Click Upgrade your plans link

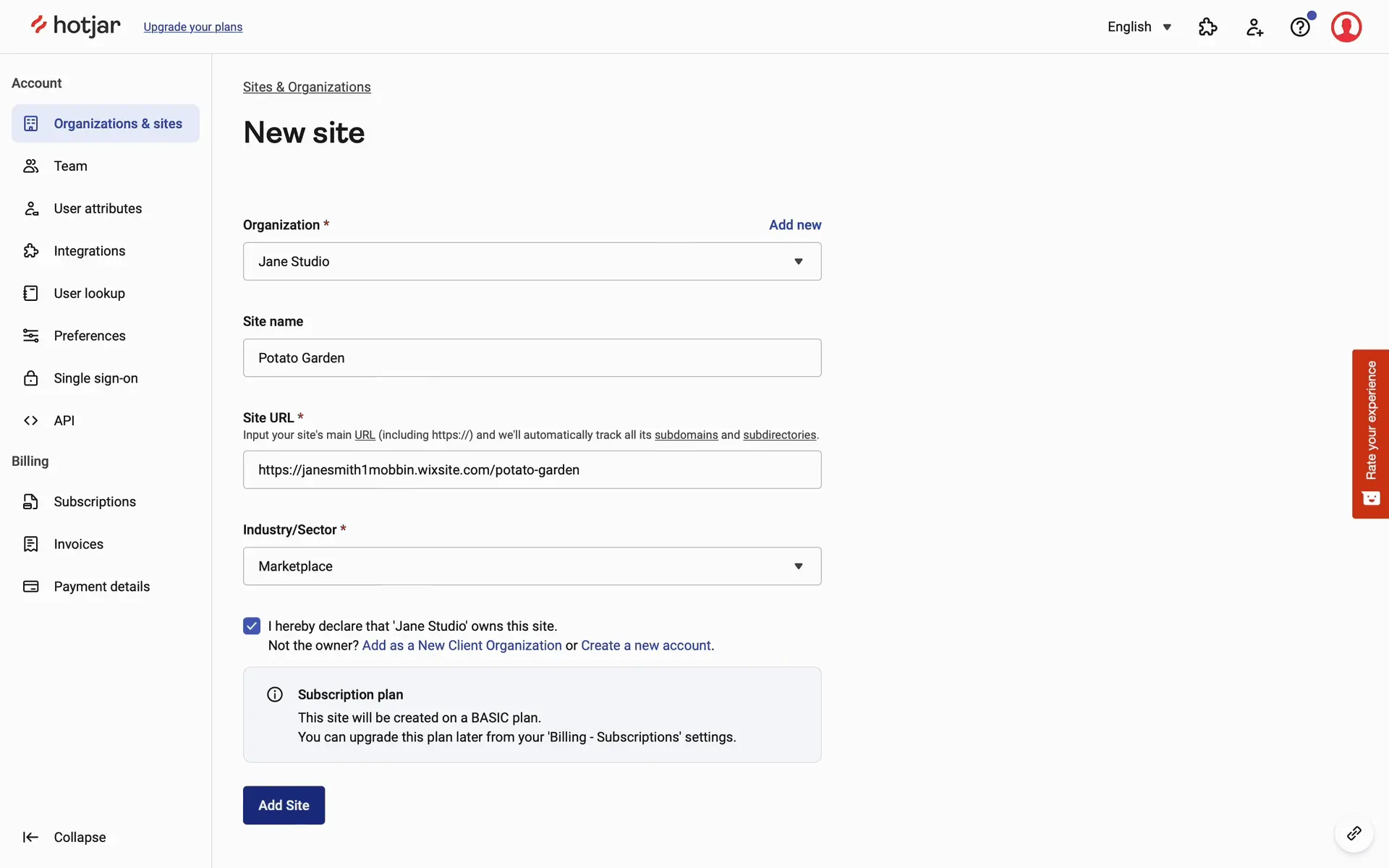pyautogui.click(x=192, y=27)
